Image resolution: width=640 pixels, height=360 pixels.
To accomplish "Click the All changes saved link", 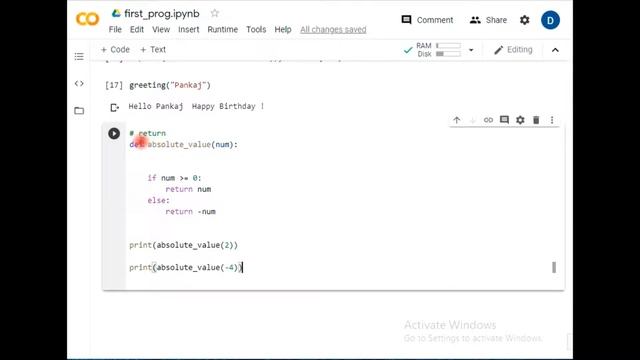I will (333, 29).
